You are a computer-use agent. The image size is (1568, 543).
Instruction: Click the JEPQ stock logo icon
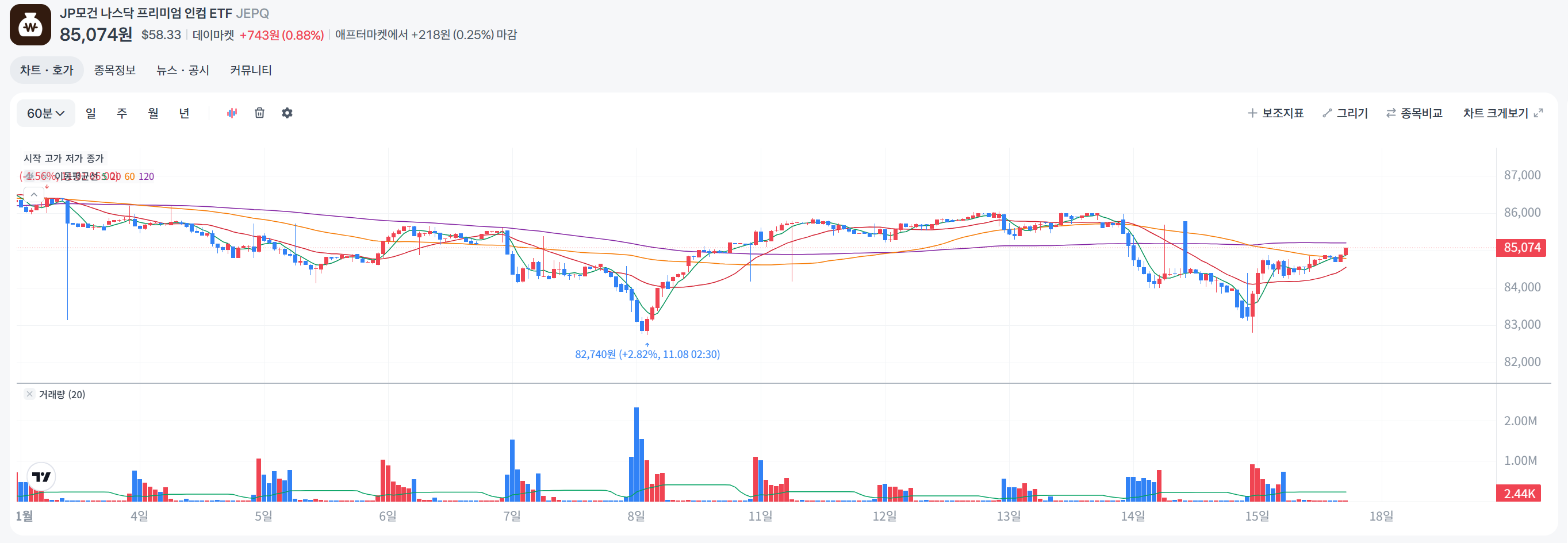click(30, 25)
